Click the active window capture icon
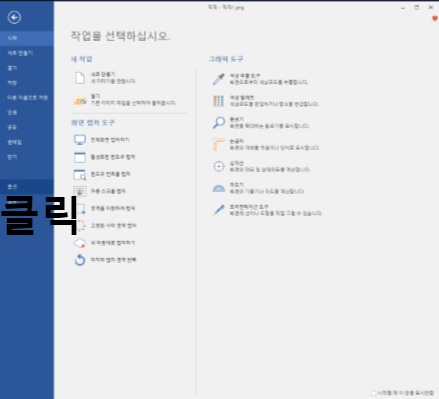Image resolution: width=439 pixels, height=399 pixels. 80,157
